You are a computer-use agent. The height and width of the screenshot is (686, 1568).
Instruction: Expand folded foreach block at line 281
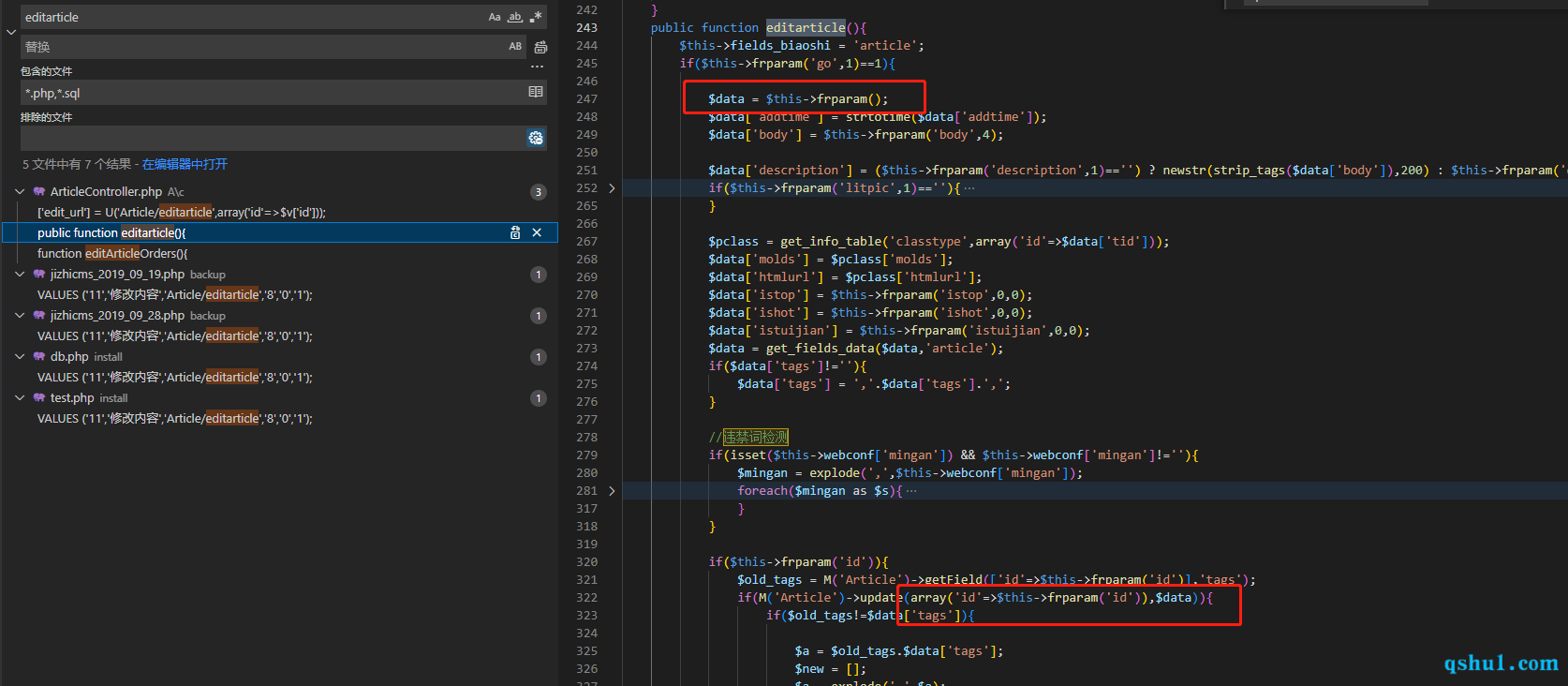coord(612,490)
